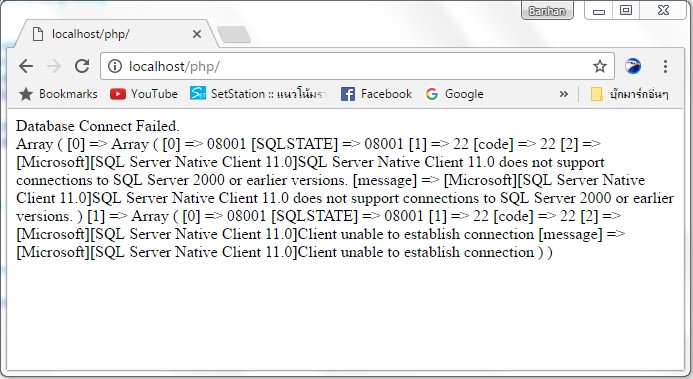Click the address bar showing localhost/php/
This screenshot has height=379, width=693.
coord(357,66)
